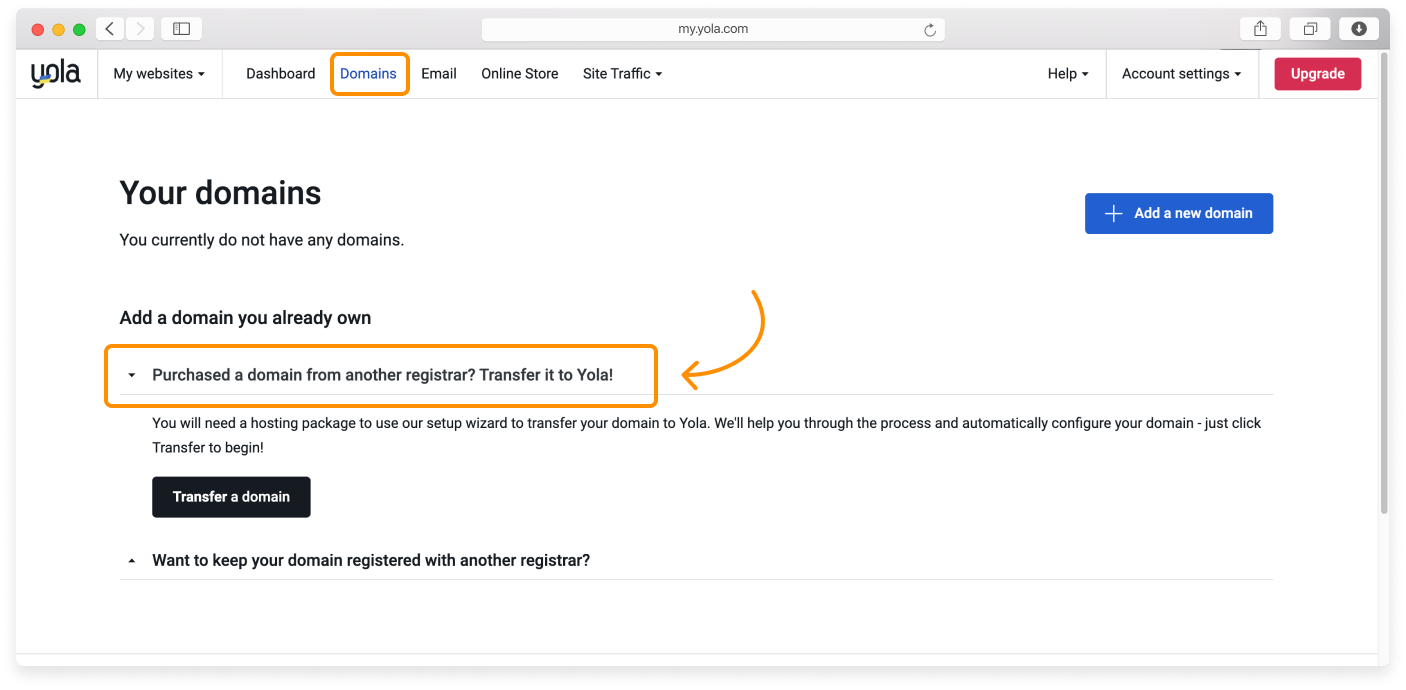This screenshot has width=1406, height=690.
Task: Switch to the Dashboard tab
Action: (280, 74)
